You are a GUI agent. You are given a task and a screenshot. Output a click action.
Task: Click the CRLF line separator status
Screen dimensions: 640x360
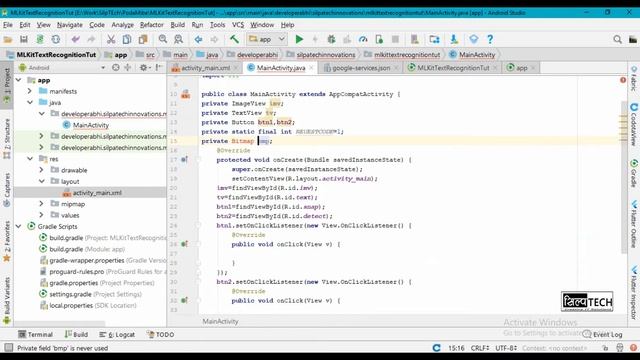pos(480,348)
